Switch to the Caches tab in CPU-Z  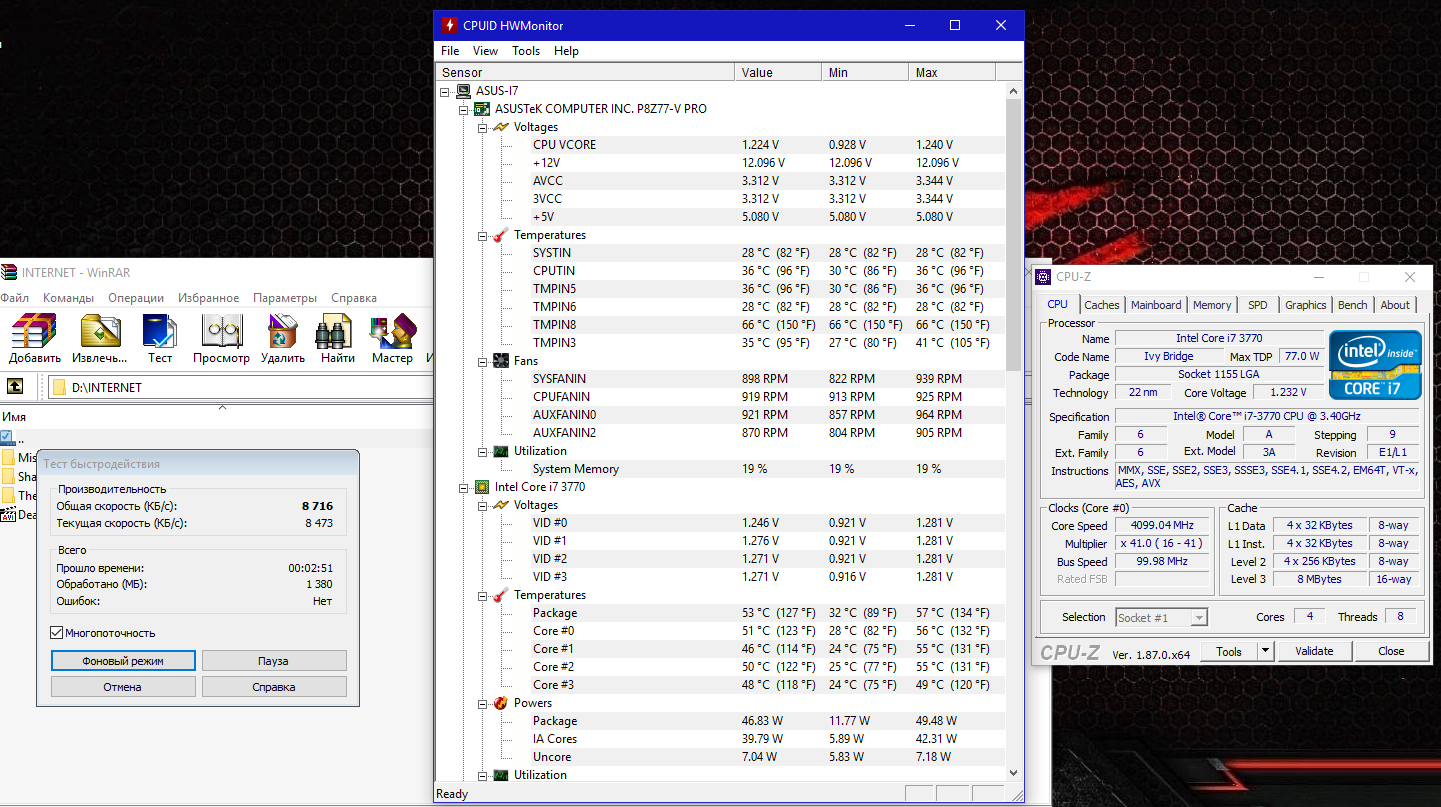(1102, 305)
